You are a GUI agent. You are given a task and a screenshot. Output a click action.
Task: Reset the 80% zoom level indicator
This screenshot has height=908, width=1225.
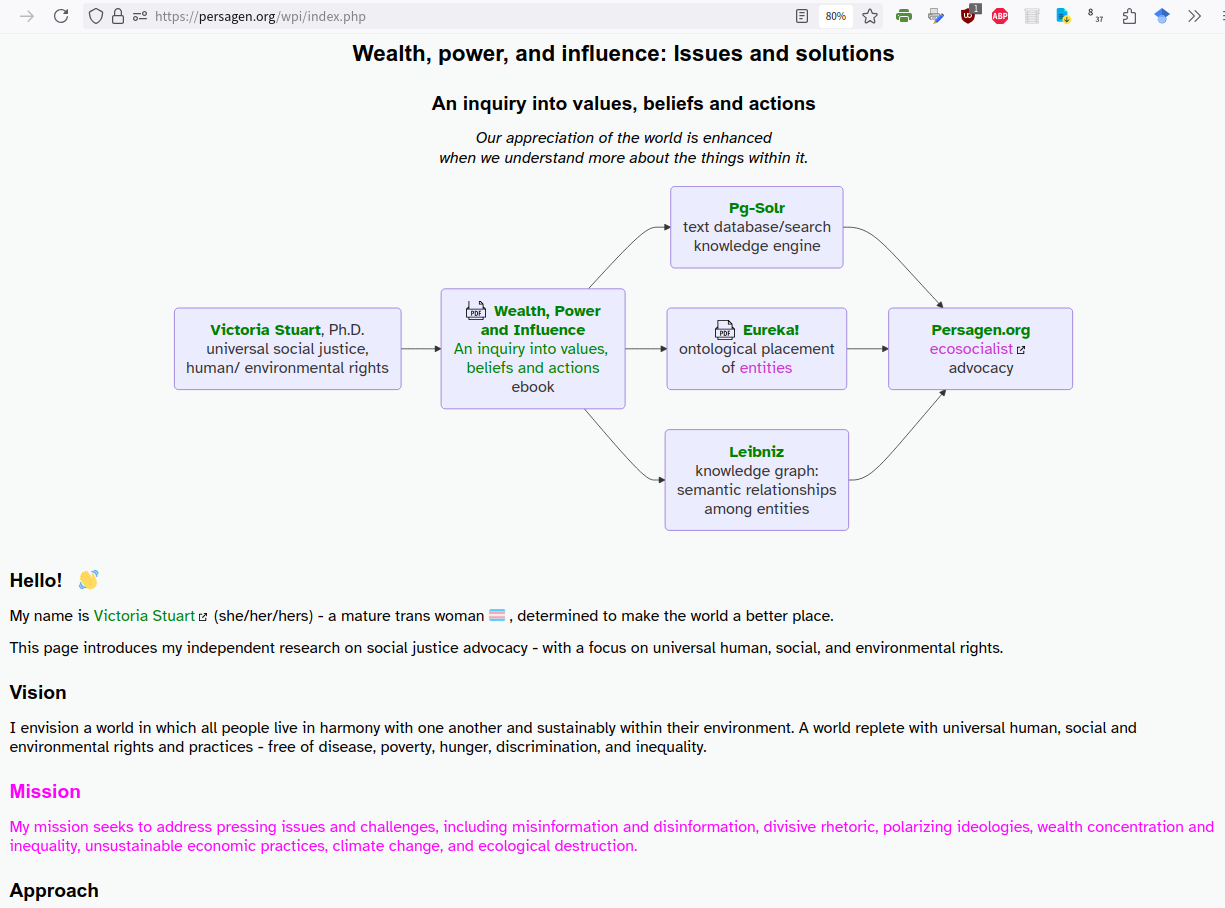point(835,16)
